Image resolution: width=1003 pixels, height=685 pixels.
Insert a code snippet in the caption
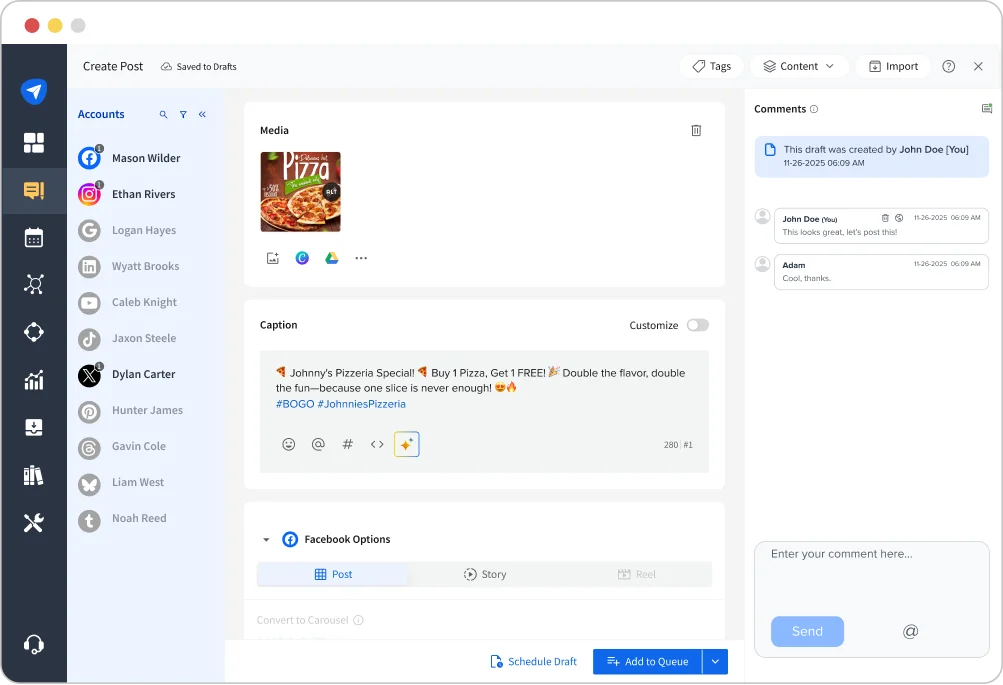click(x=377, y=445)
